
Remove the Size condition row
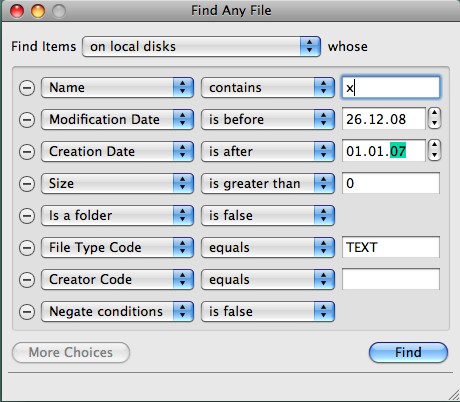[27, 184]
